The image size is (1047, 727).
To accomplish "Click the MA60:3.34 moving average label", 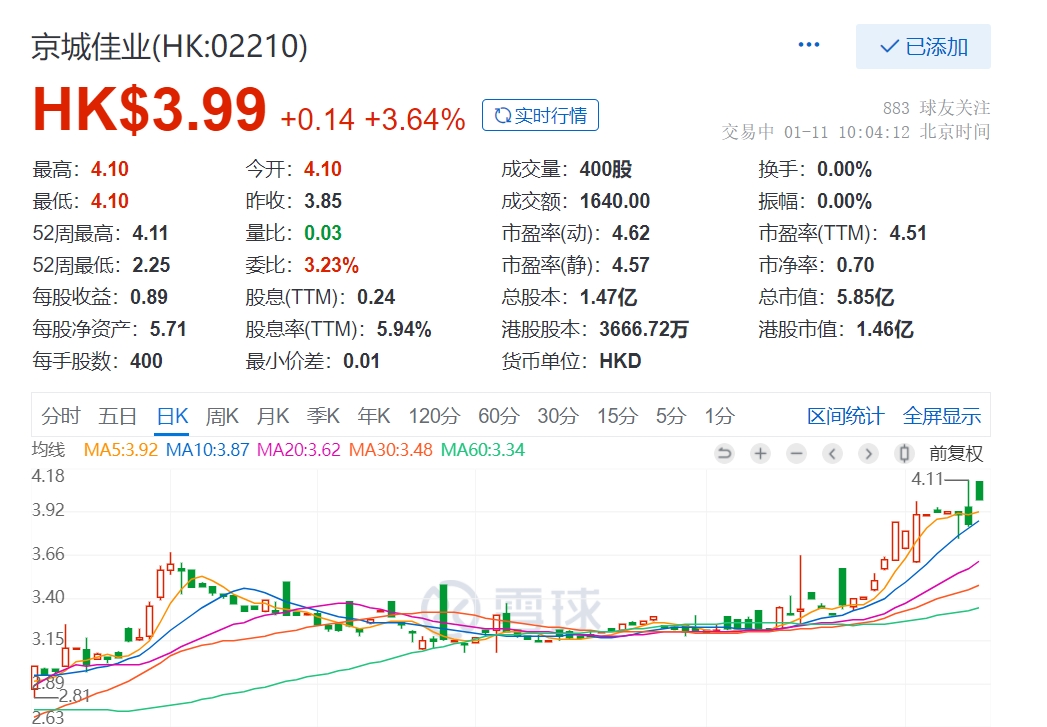I will pyautogui.click(x=483, y=450).
